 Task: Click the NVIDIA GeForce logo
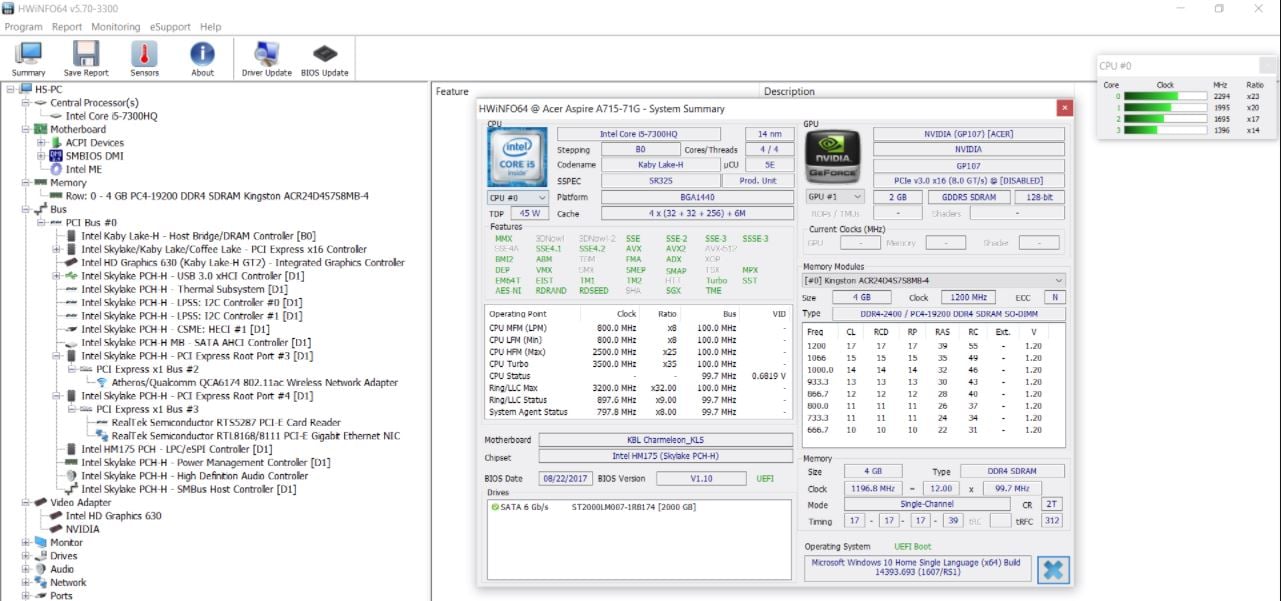832,156
